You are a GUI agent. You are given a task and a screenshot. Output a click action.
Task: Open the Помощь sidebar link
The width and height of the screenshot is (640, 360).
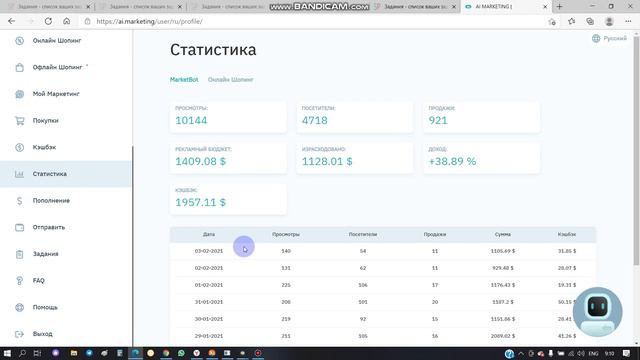click(x=45, y=307)
